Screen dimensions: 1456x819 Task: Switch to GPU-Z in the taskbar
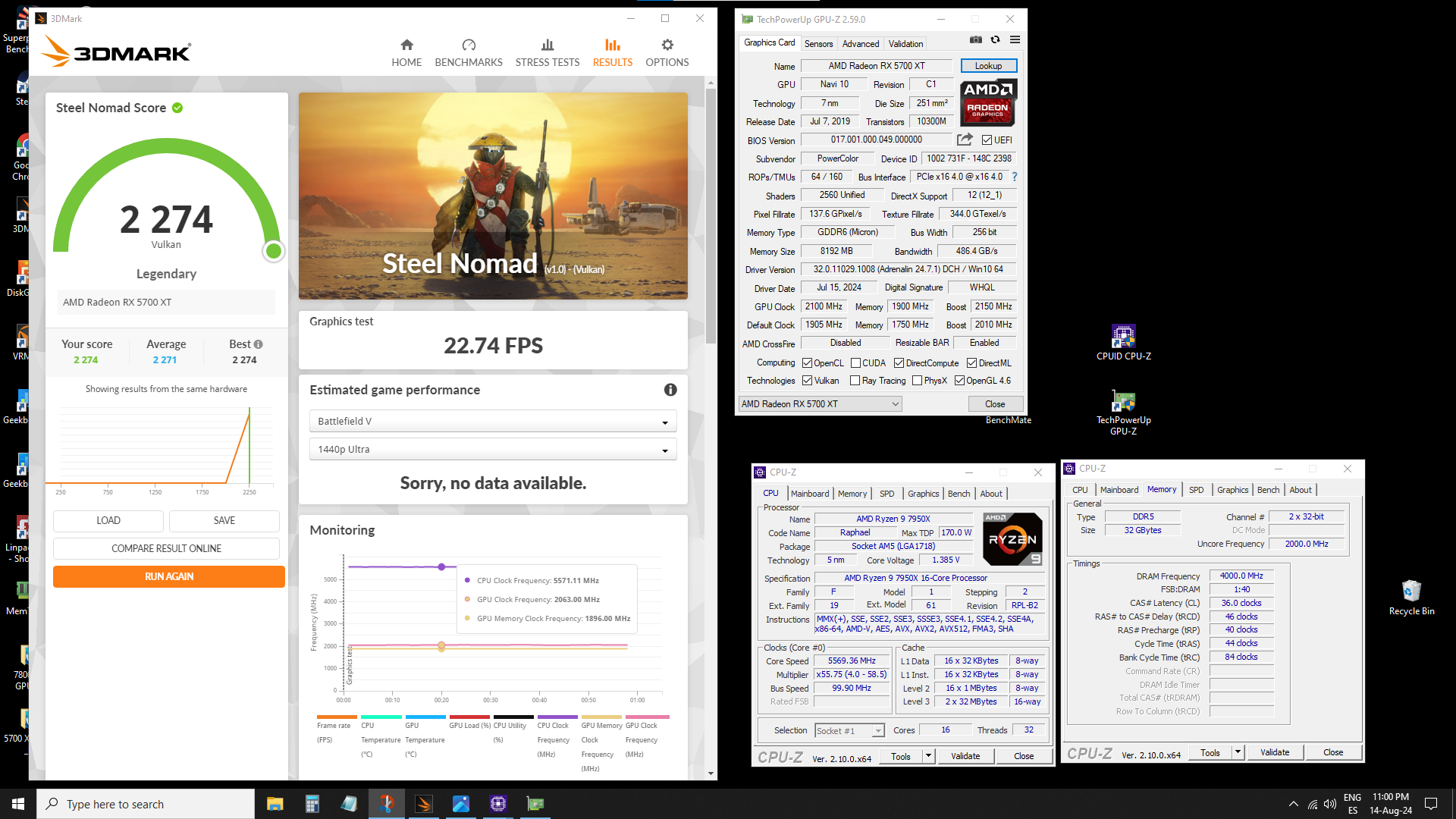point(535,804)
